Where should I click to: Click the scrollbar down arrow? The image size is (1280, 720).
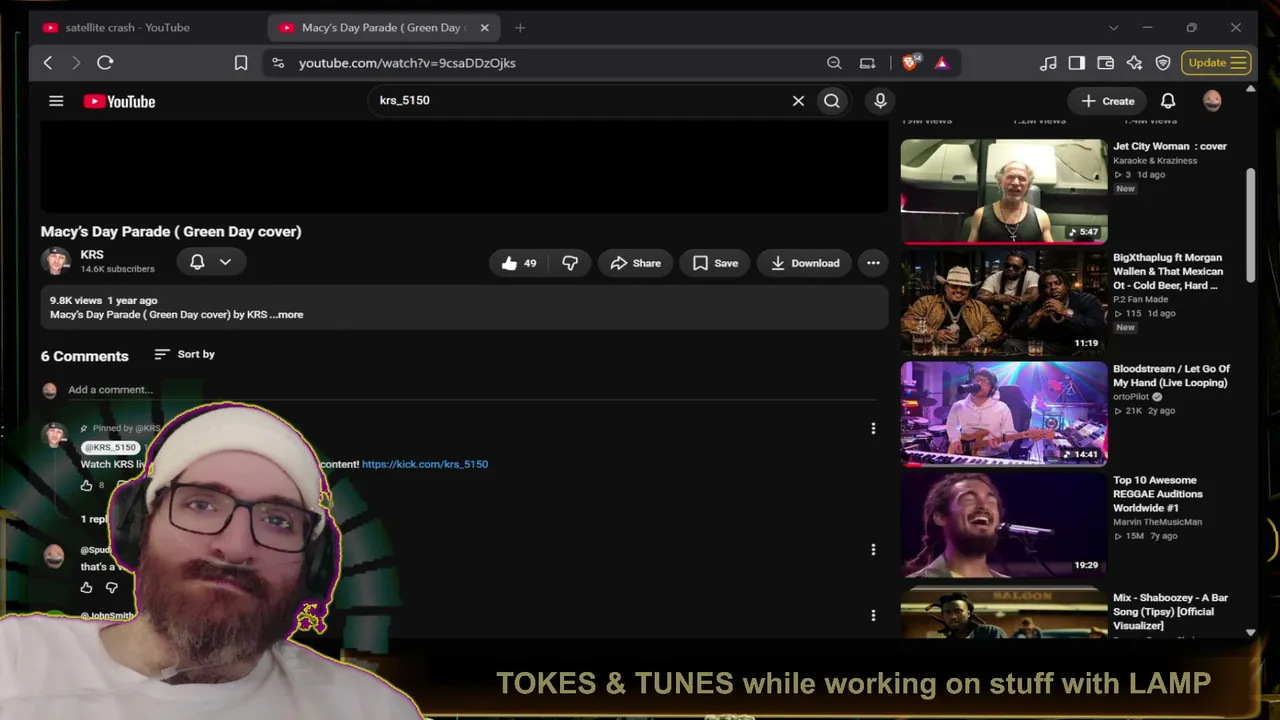1251,633
